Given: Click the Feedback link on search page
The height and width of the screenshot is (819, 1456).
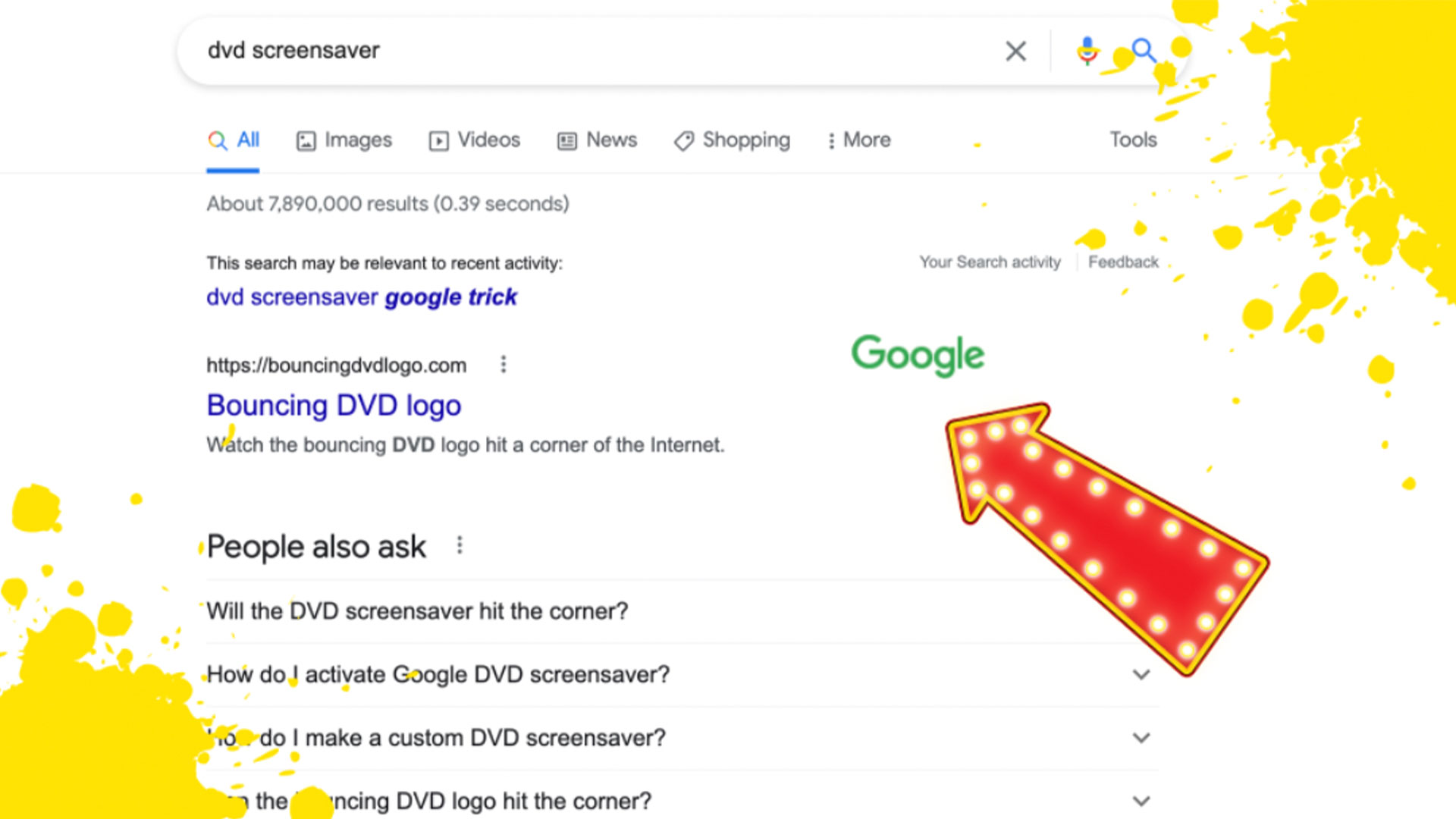Looking at the screenshot, I should [1122, 262].
